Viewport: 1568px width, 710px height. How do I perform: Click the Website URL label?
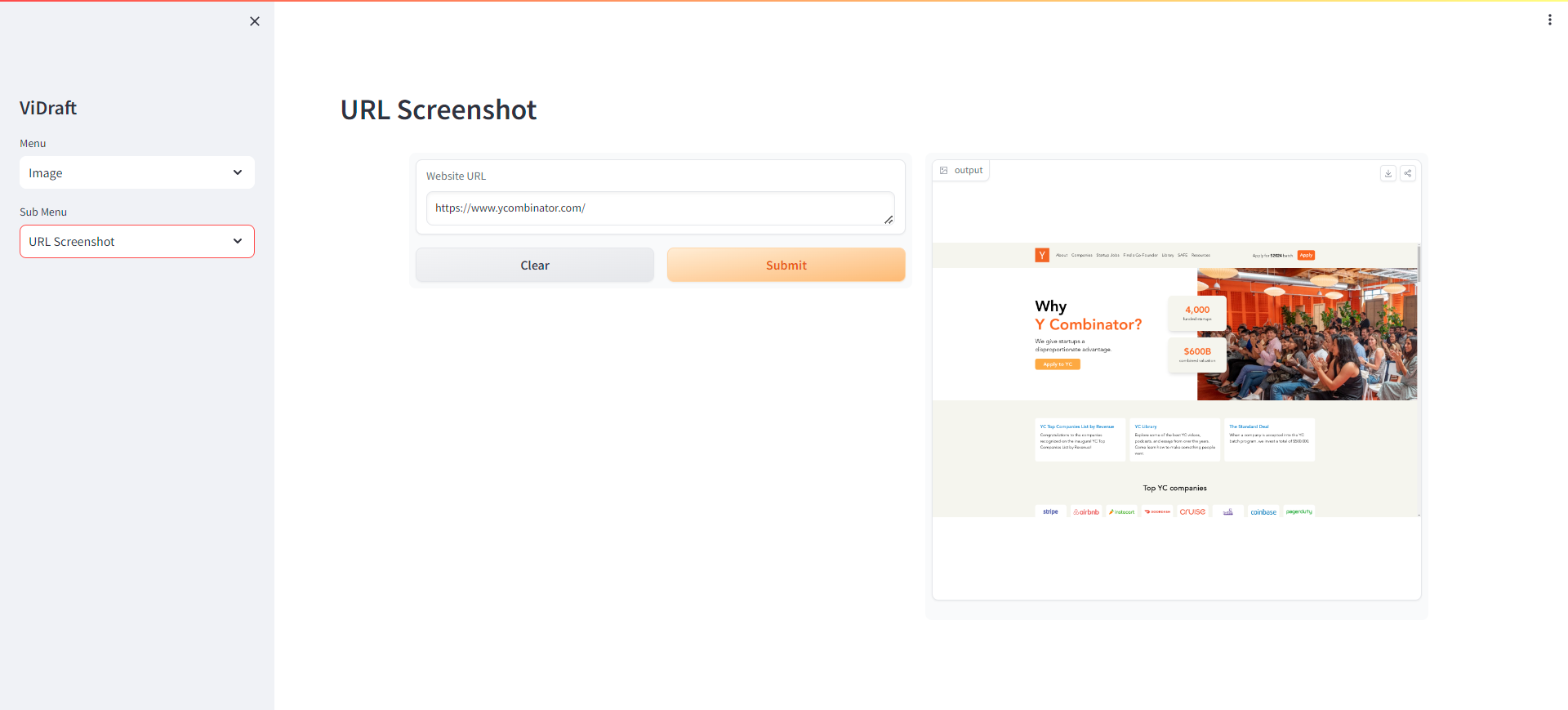[456, 176]
